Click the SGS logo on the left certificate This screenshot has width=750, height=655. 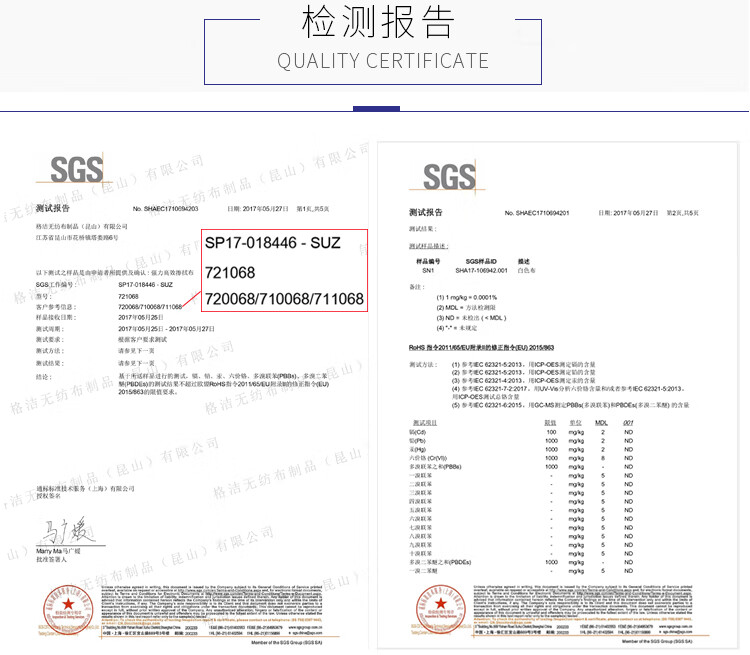pos(76,169)
